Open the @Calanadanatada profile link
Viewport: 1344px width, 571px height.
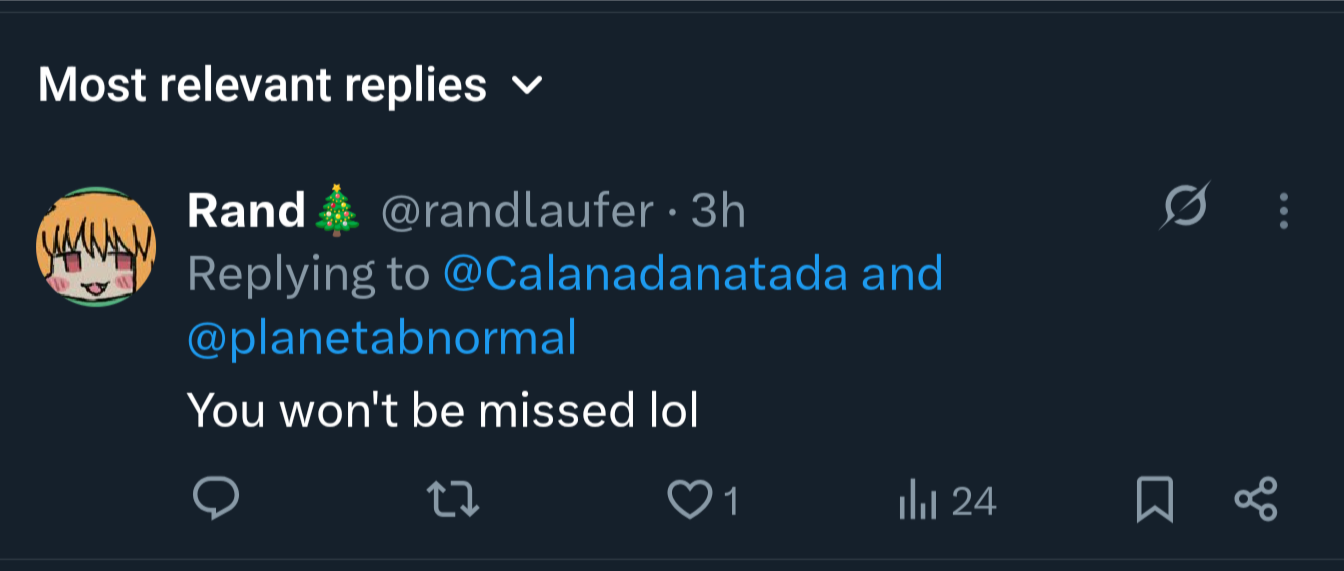tap(646, 274)
